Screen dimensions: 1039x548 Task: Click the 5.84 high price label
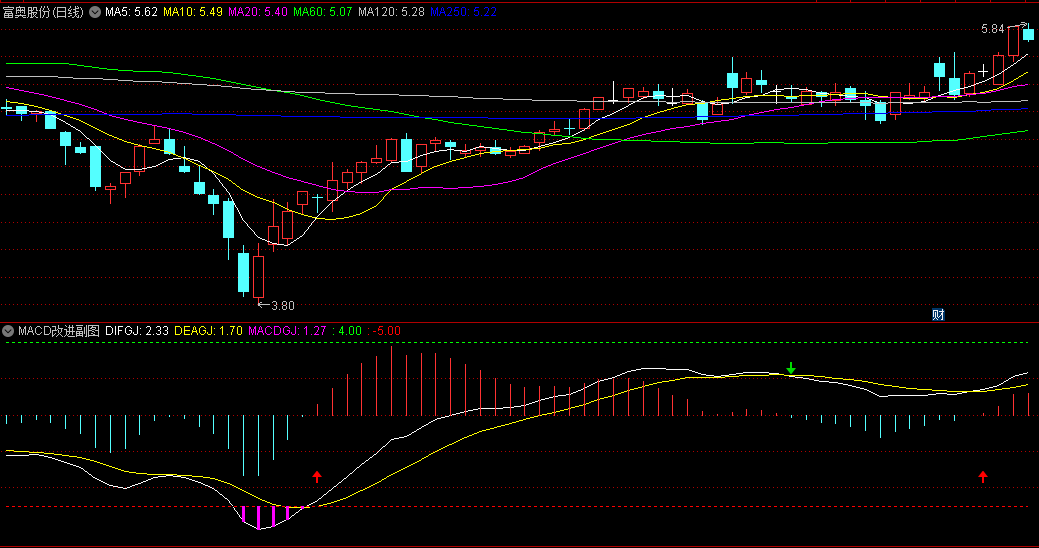click(993, 28)
